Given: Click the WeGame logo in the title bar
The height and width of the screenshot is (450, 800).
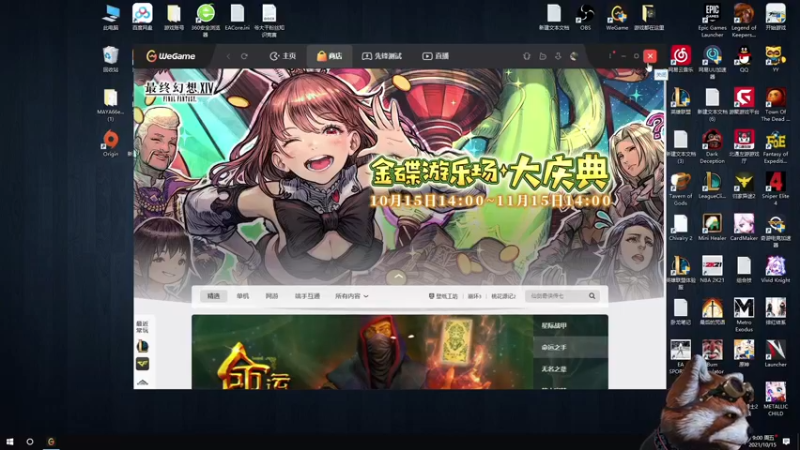Looking at the screenshot, I should [170, 56].
